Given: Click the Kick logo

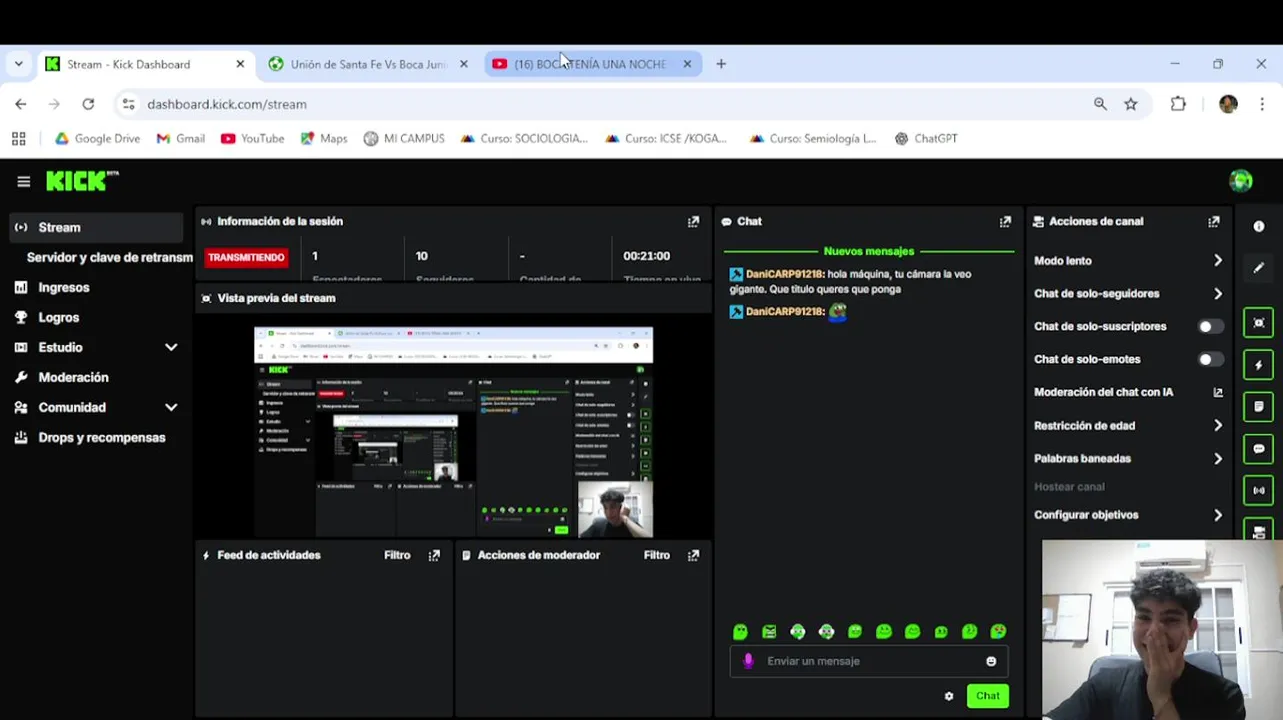Looking at the screenshot, I should [82, 181].
